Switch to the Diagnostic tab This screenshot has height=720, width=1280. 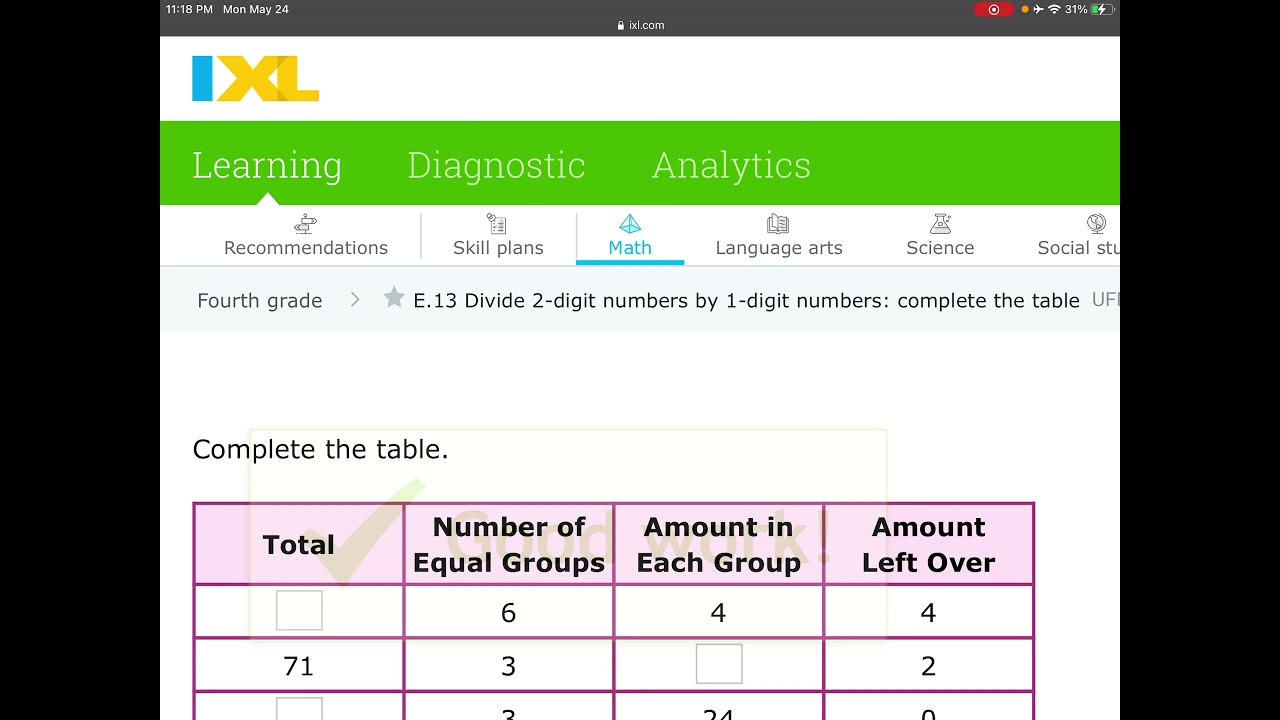coord(496,165)
